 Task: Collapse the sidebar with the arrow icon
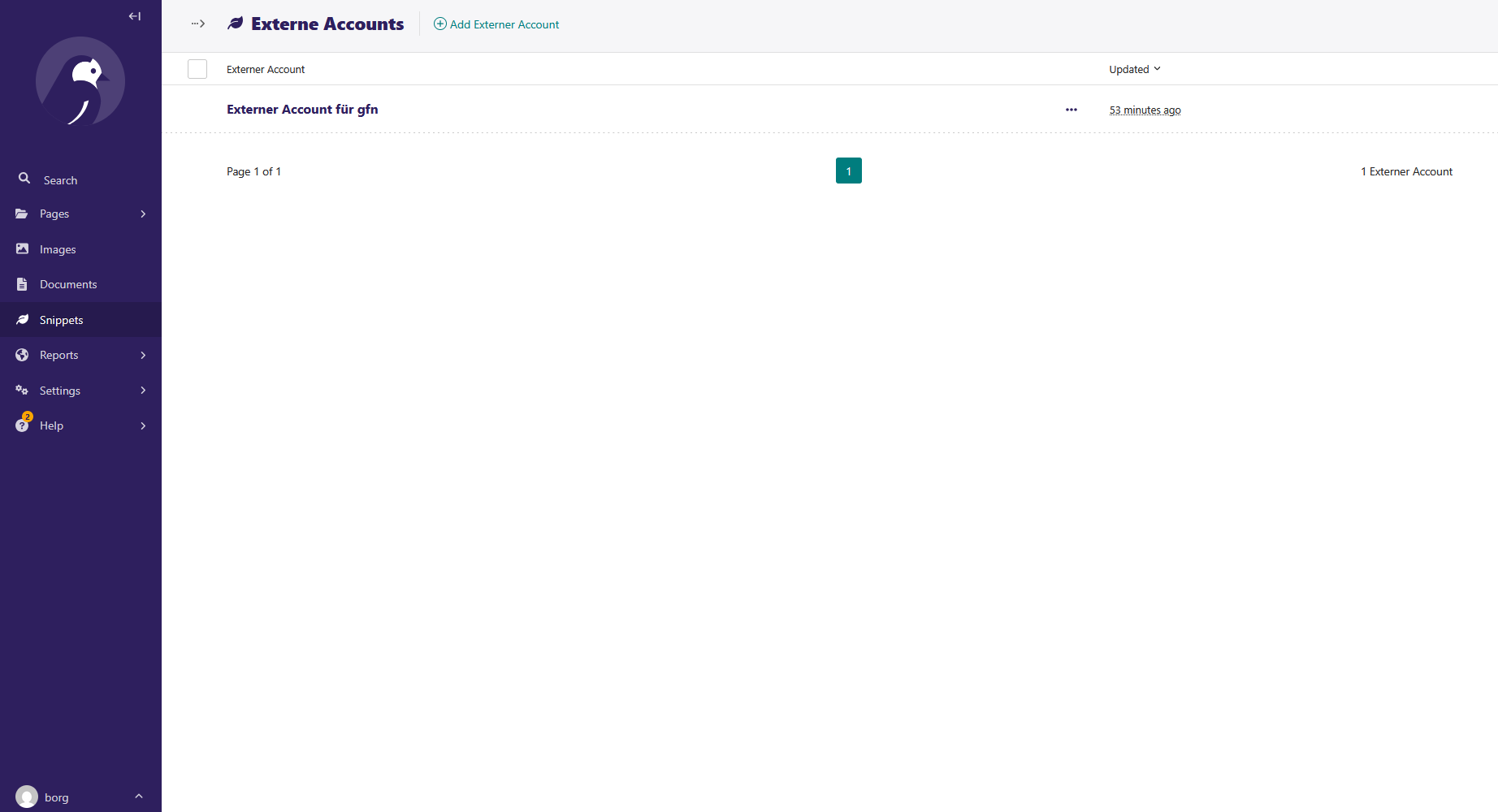[x=133, y=15]
